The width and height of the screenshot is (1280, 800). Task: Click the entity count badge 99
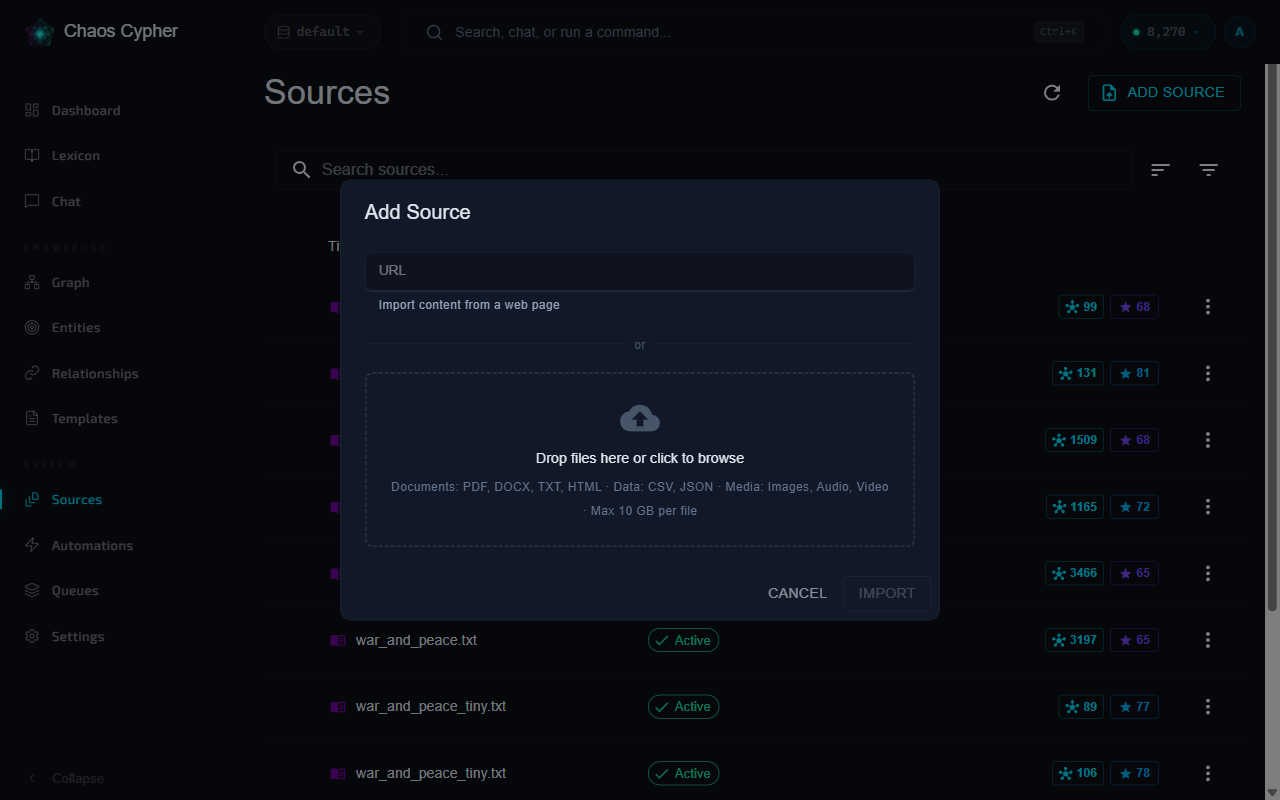coord(1081,307)
